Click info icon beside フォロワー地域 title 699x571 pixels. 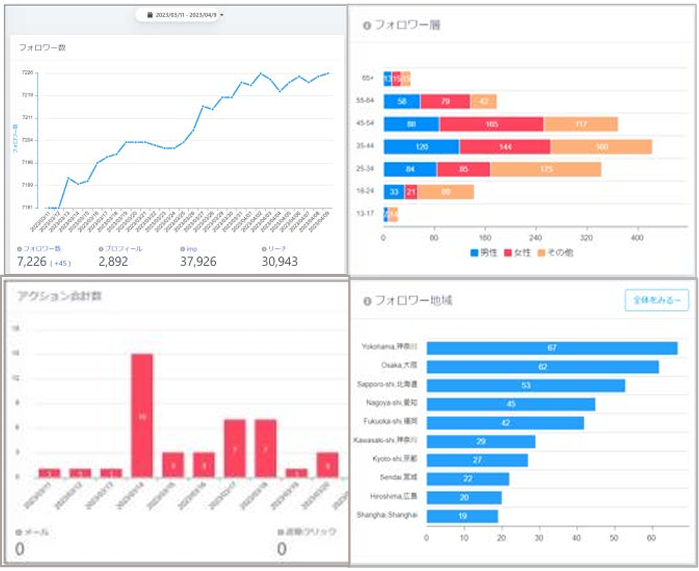coord(366,300)
